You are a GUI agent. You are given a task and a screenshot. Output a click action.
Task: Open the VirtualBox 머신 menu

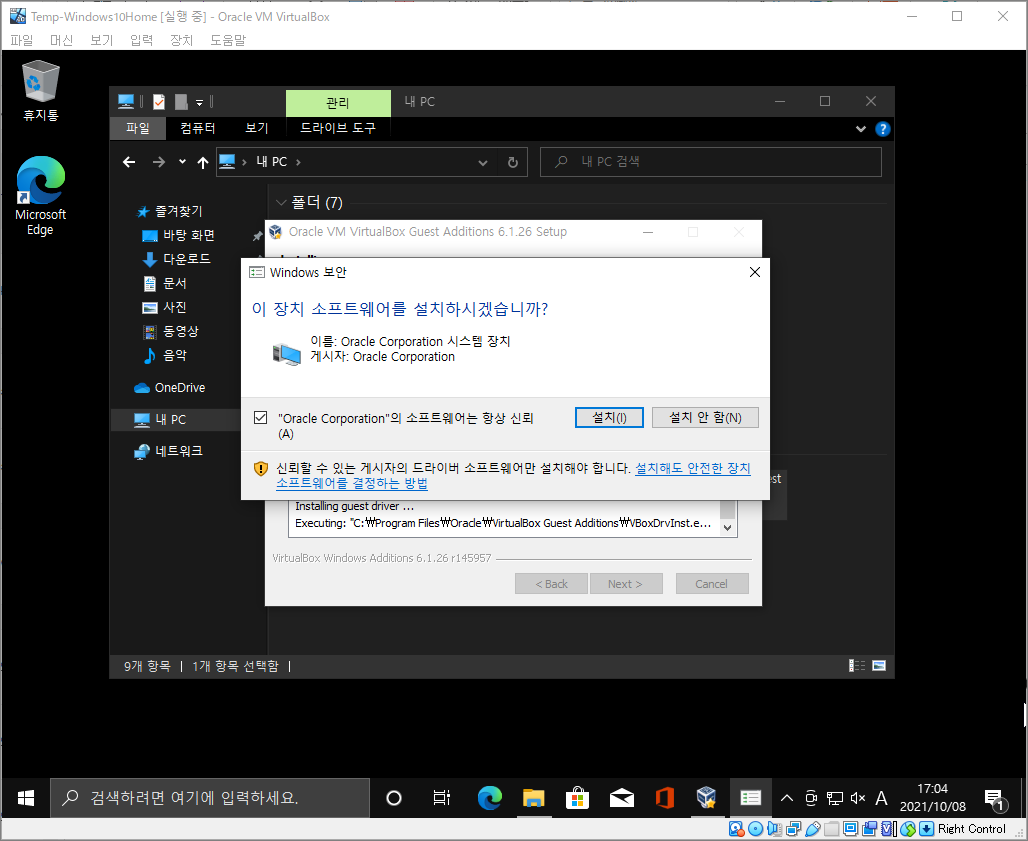click(61, 40)
